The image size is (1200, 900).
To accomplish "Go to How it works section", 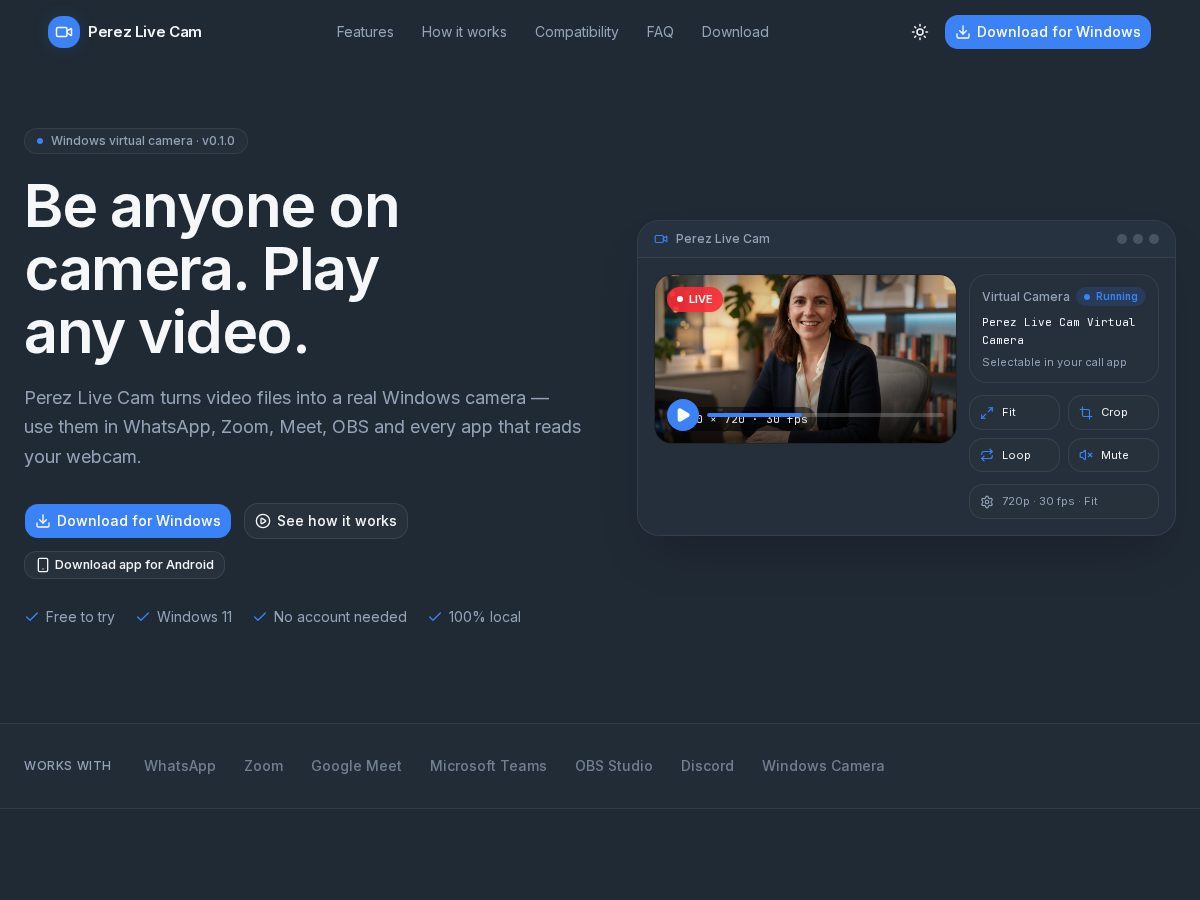I will pyautogui.click(x=464, y=32).
